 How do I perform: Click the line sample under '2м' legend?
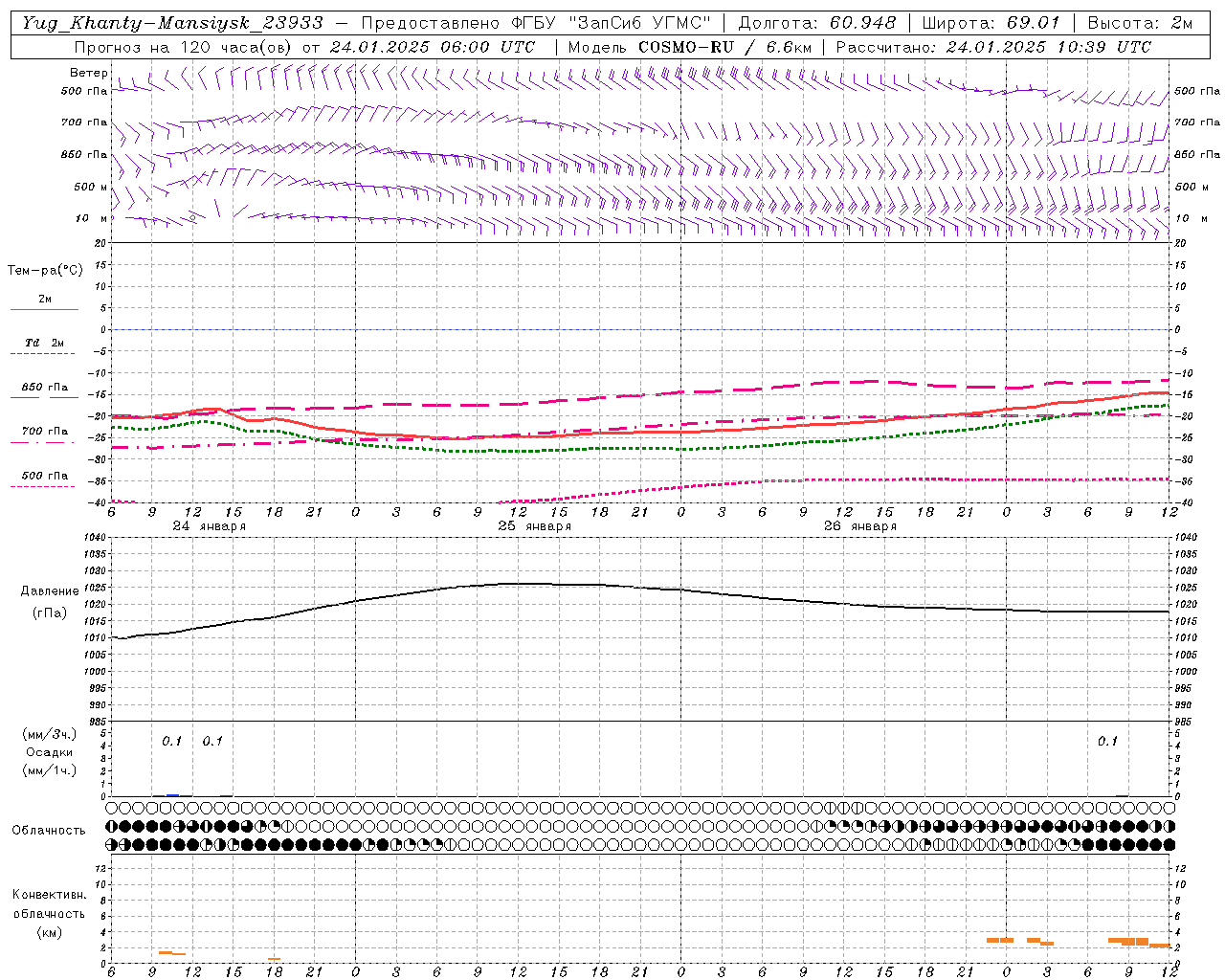click(x=44, y=309)
